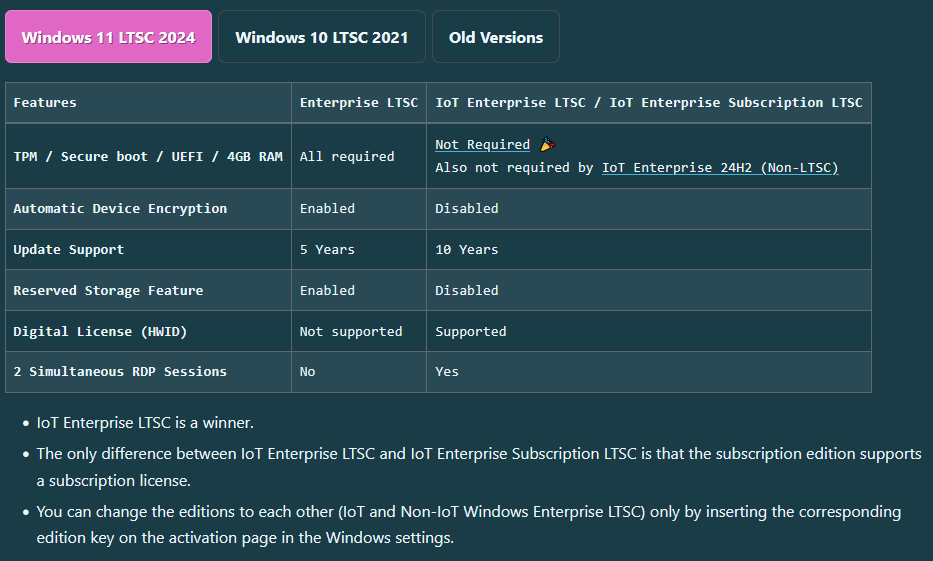This screenshot has width=933, height=561.
Task: Click Enabled in the Automatic Device Encryption row
Action: pos(359,209)
